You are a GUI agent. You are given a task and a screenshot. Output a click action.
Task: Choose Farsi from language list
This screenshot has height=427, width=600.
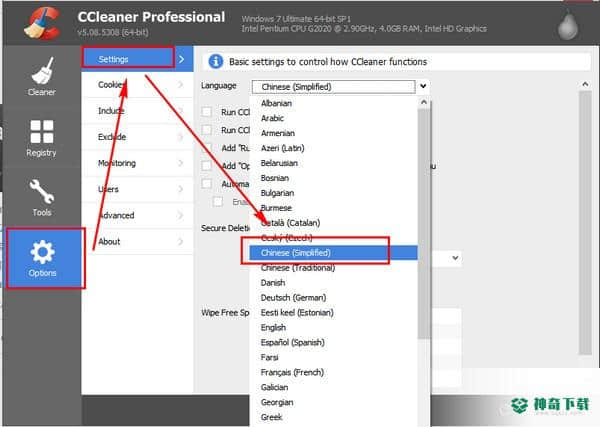coord(333,357)
